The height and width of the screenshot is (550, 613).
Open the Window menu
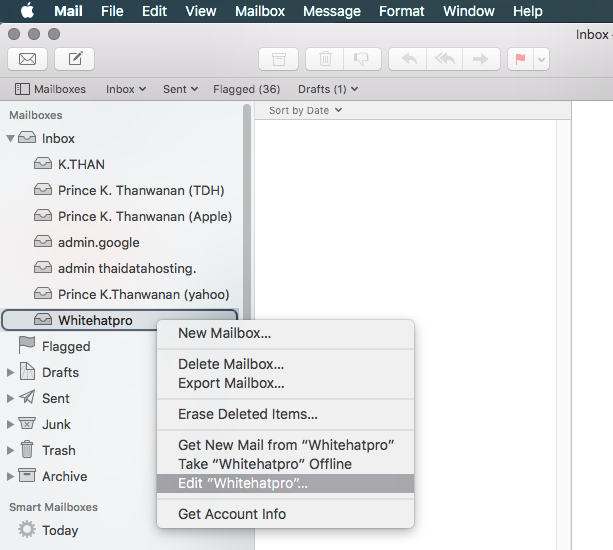(468, 11)
